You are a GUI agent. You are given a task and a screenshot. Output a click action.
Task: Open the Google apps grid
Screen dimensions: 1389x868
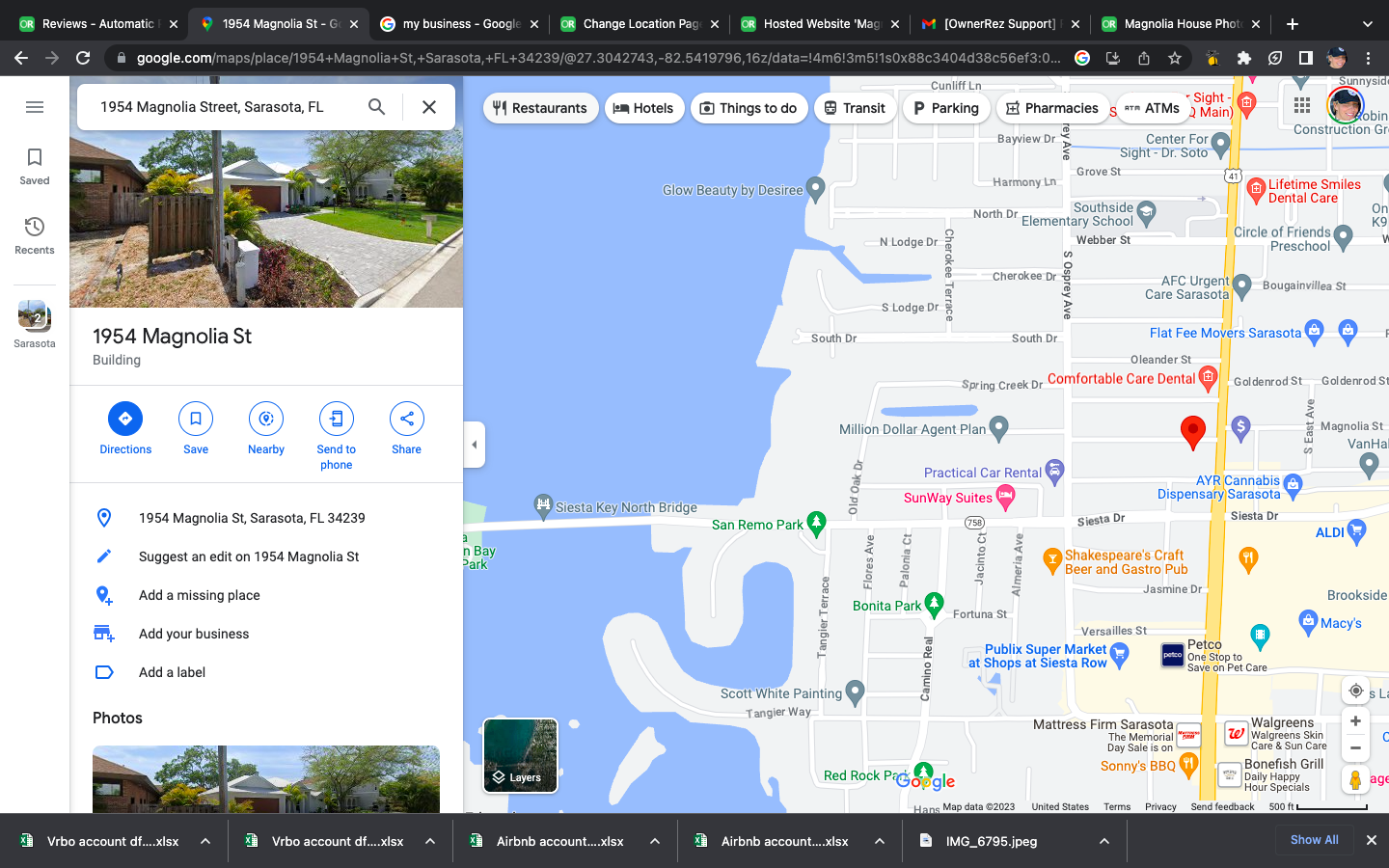[1301, 106]
